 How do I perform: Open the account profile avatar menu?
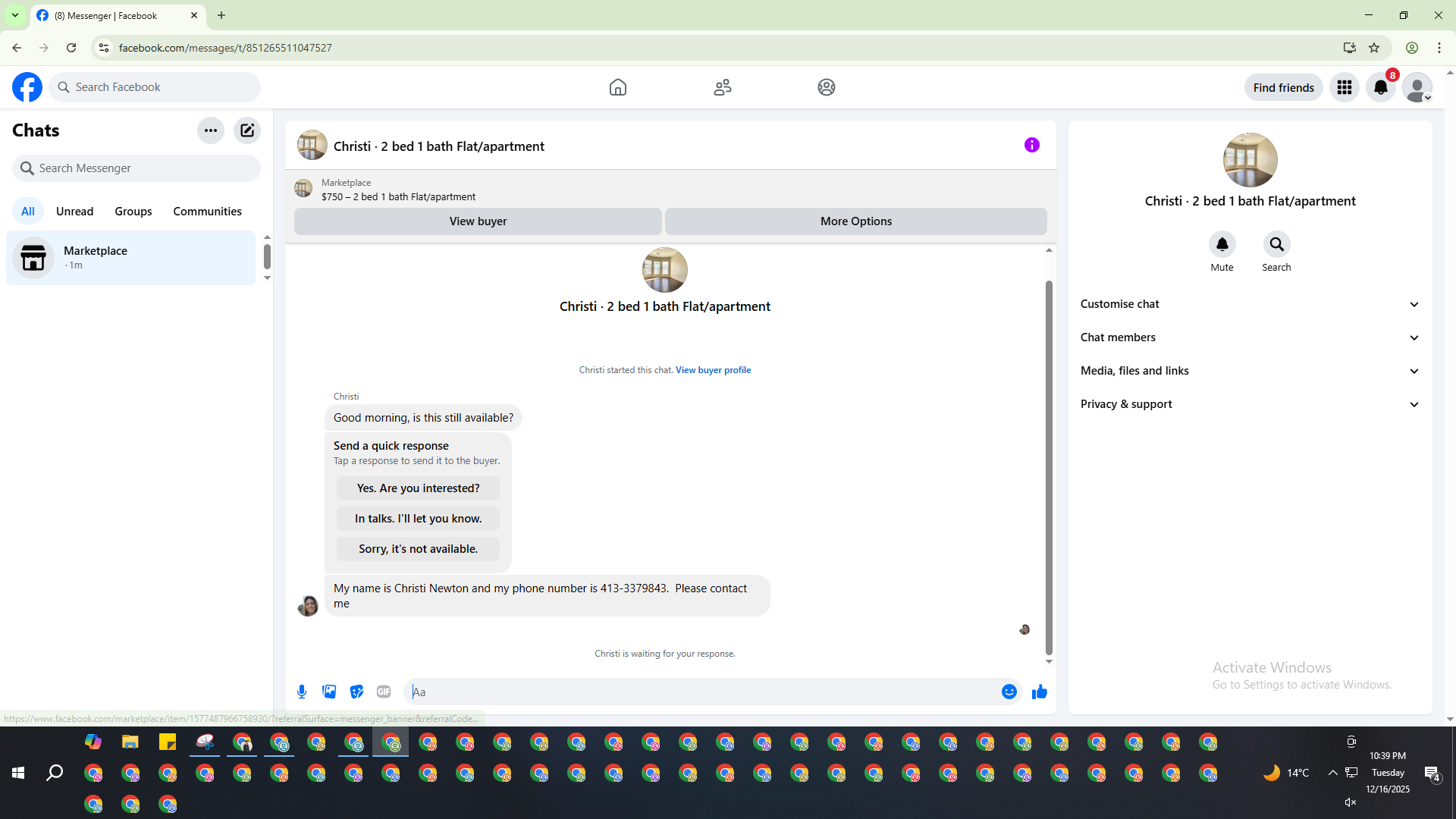pos(1417,87)
